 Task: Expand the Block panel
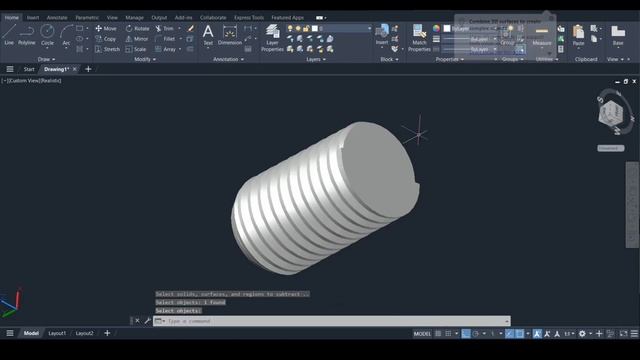click(x=389, y=59)
